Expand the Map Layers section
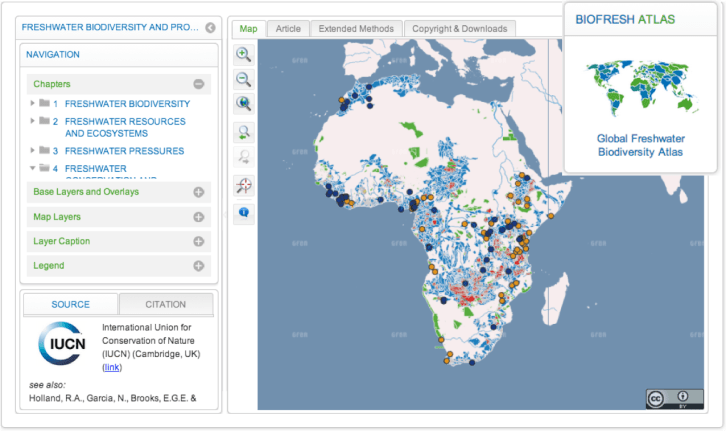Screen dimensions: 726x431 tap(199, 217)
